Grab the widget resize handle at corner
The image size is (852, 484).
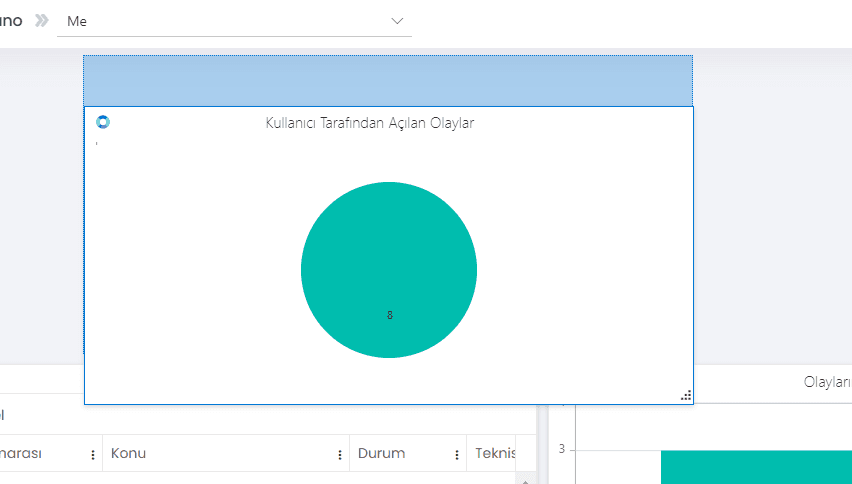(x=686, y=395)
